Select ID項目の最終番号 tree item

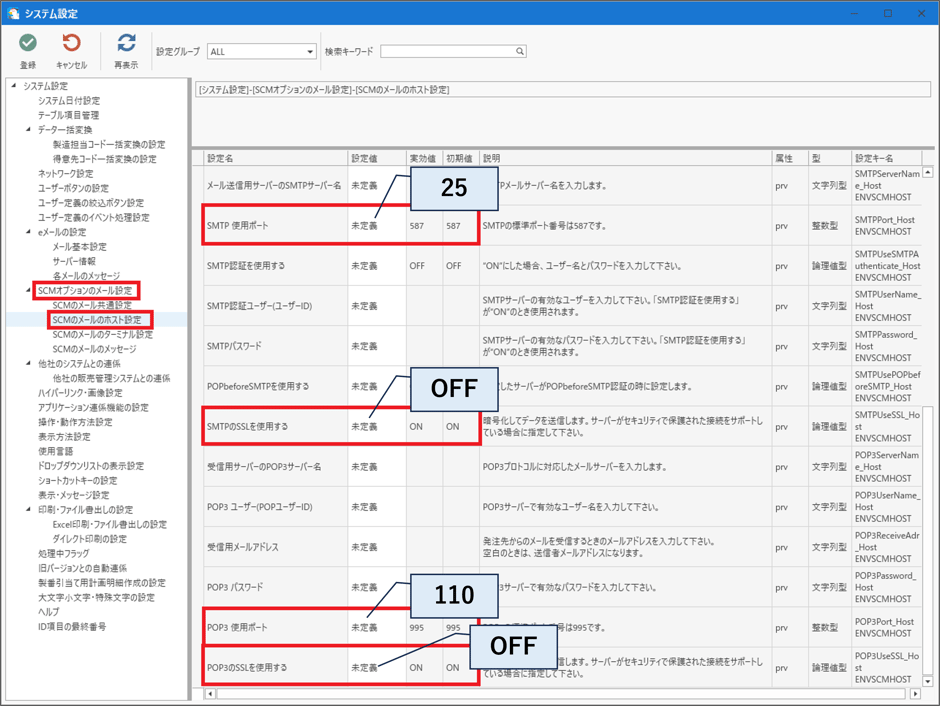(73, 627)
